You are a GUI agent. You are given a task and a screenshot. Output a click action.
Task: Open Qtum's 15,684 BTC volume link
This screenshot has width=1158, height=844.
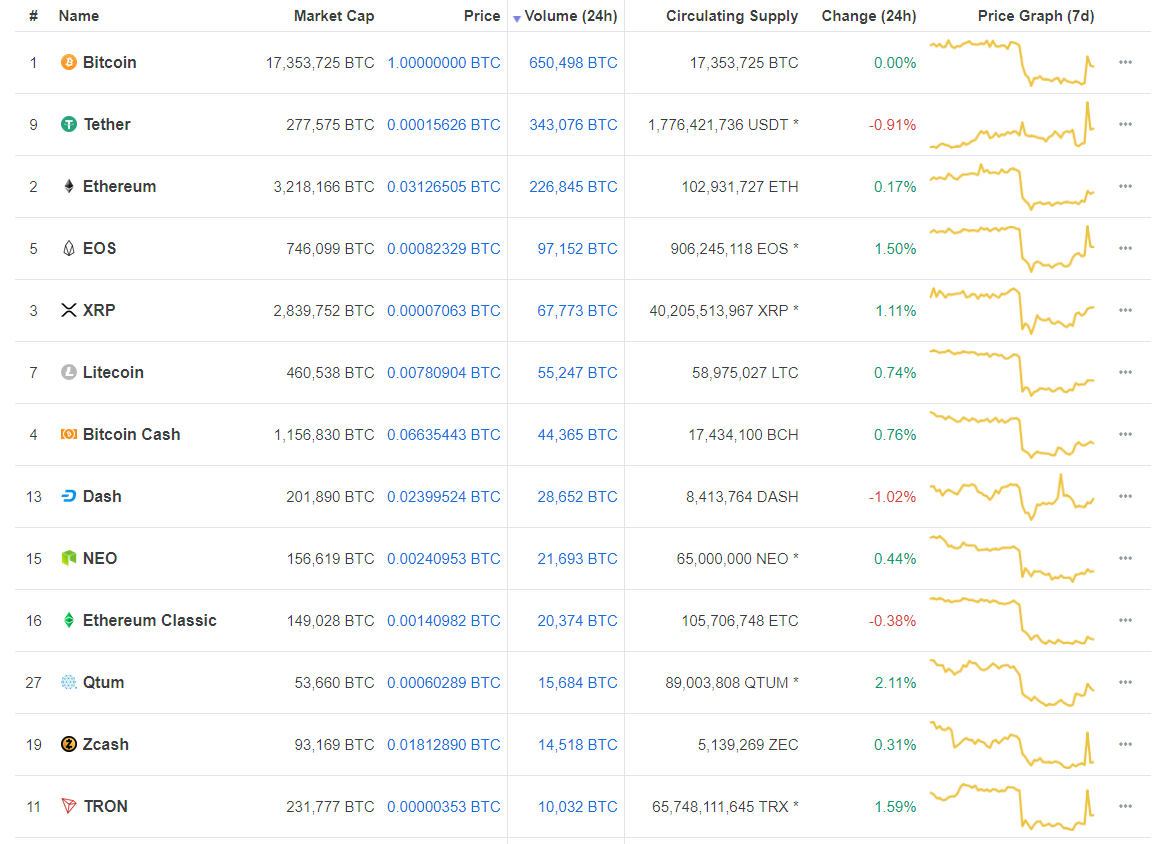577,682
